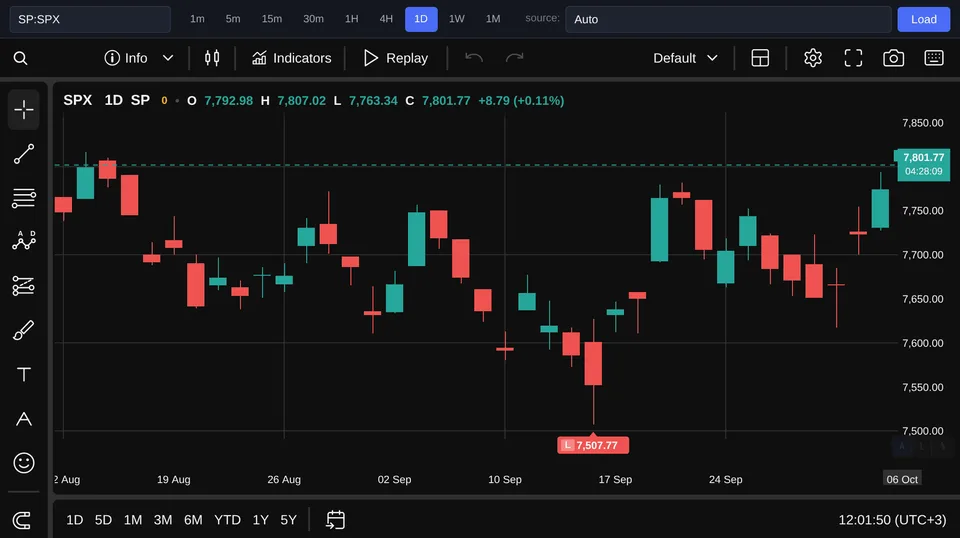Switch to the 4H timeframe
960x538 pixels.
[x=386, y=19]
